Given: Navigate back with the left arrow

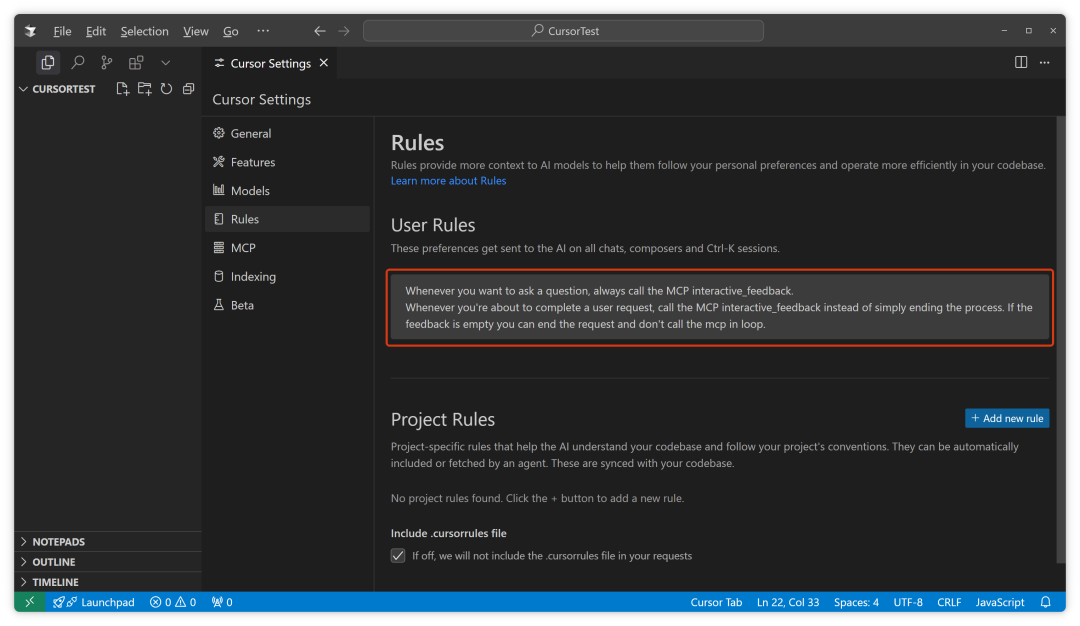Looking at the screenshot, I should 320,31.
